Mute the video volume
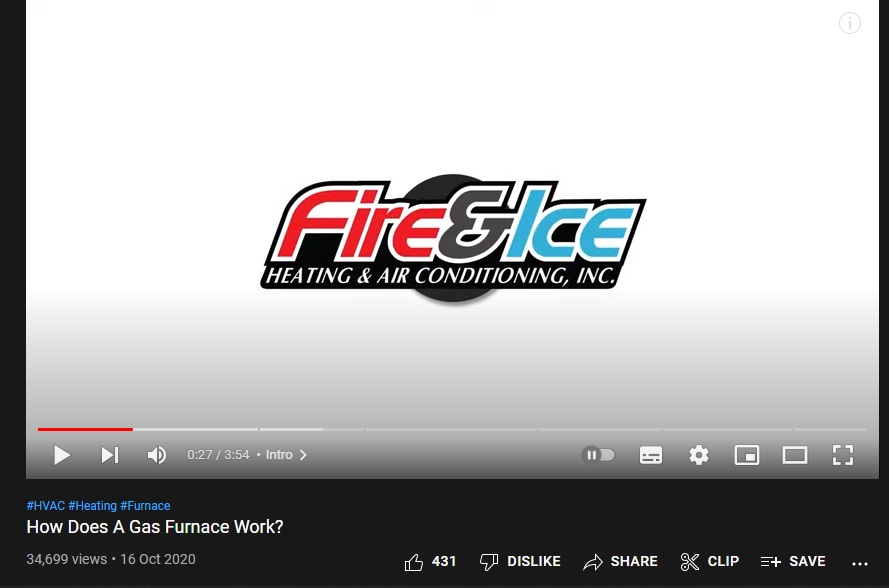 point(156,455)
